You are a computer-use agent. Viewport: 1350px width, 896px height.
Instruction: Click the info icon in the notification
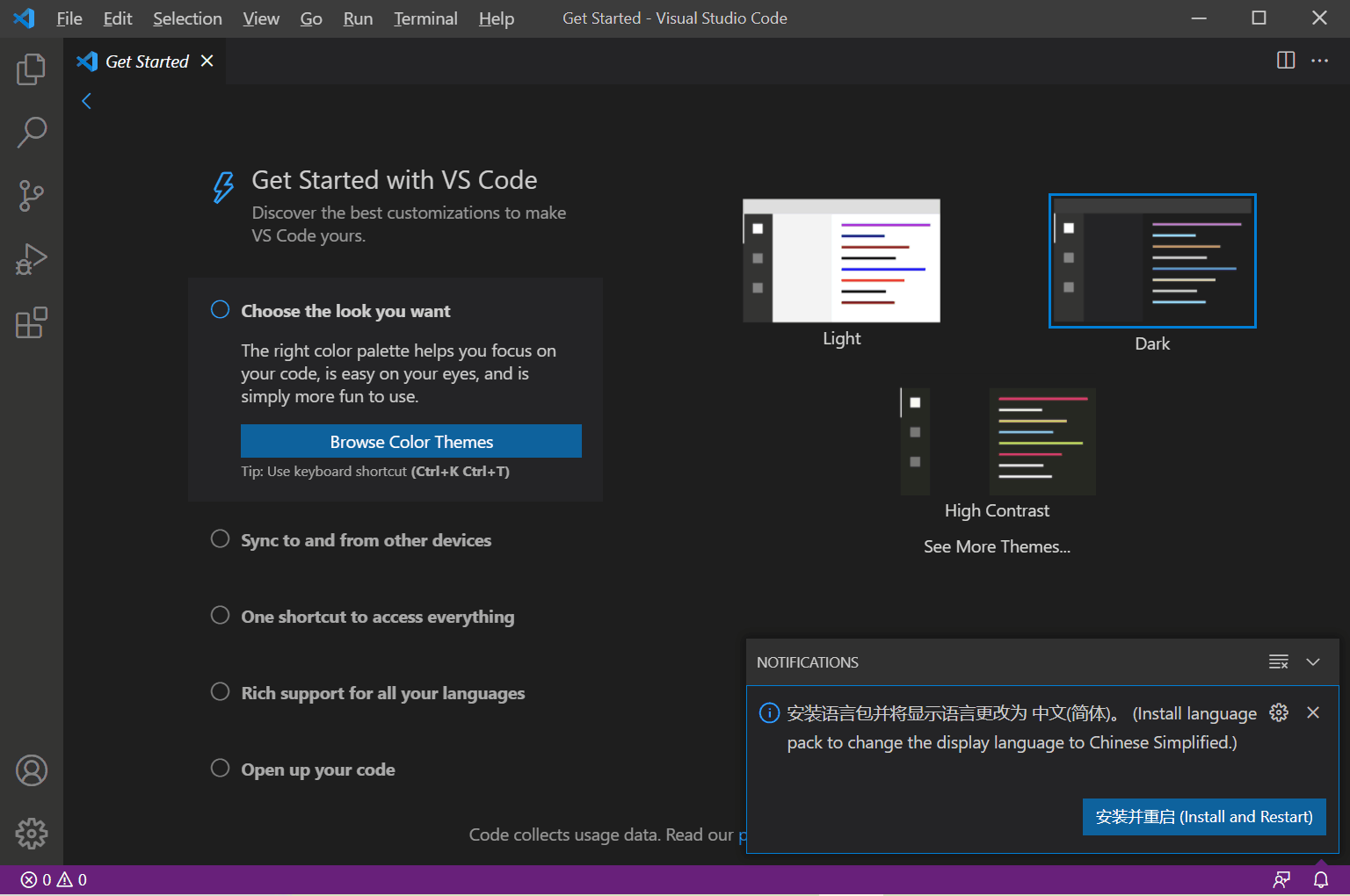pos(769,712)
